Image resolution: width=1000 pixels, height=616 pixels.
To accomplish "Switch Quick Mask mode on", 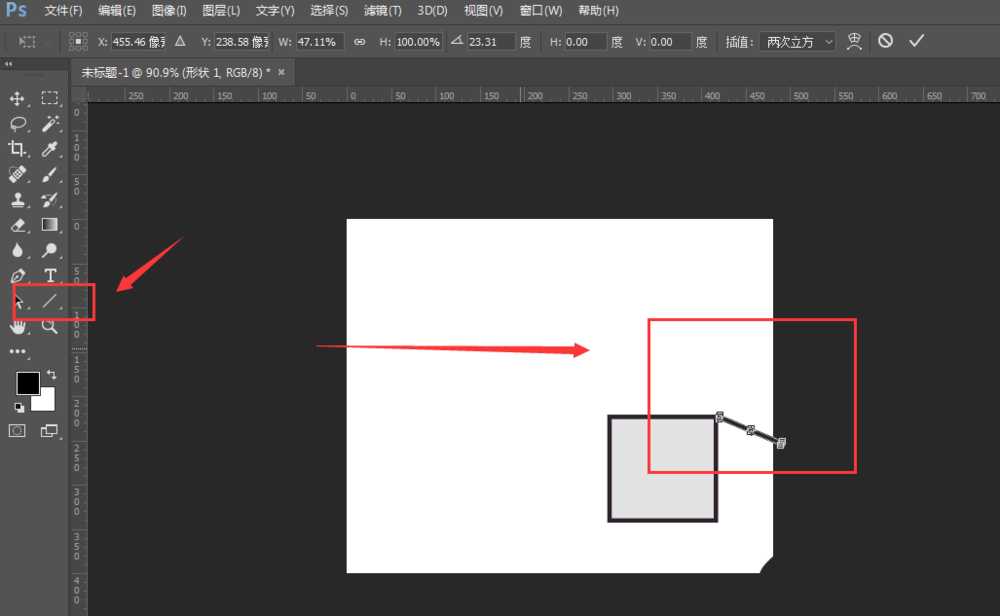I will [x=16, y=430].
